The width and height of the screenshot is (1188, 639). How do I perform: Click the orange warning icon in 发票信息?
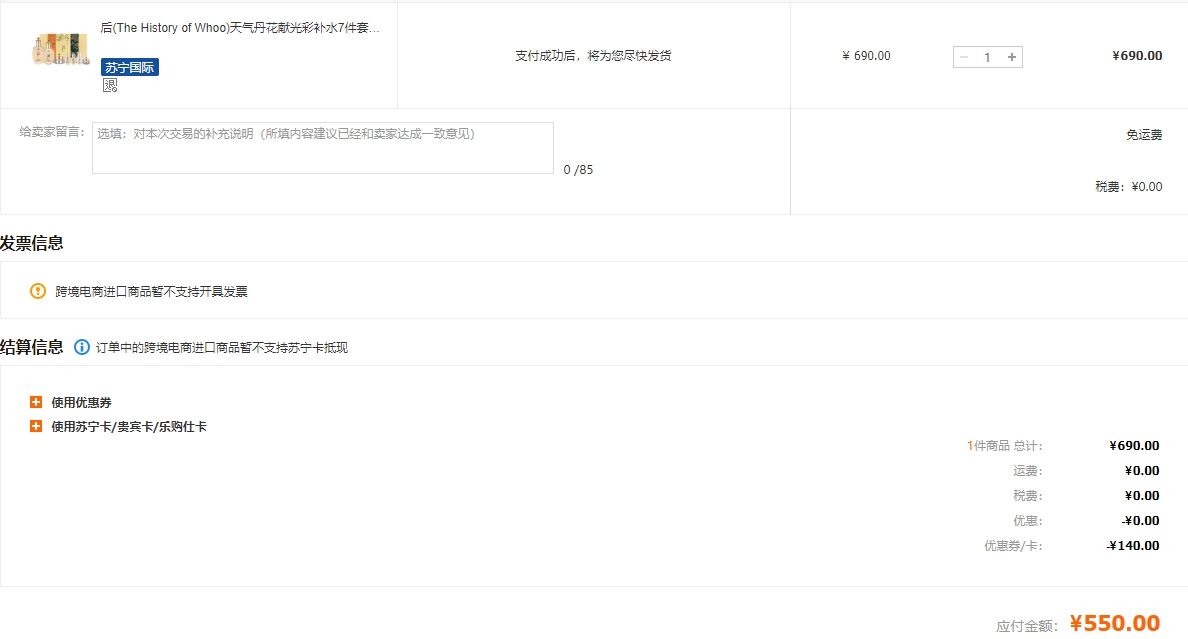(38, 291)
